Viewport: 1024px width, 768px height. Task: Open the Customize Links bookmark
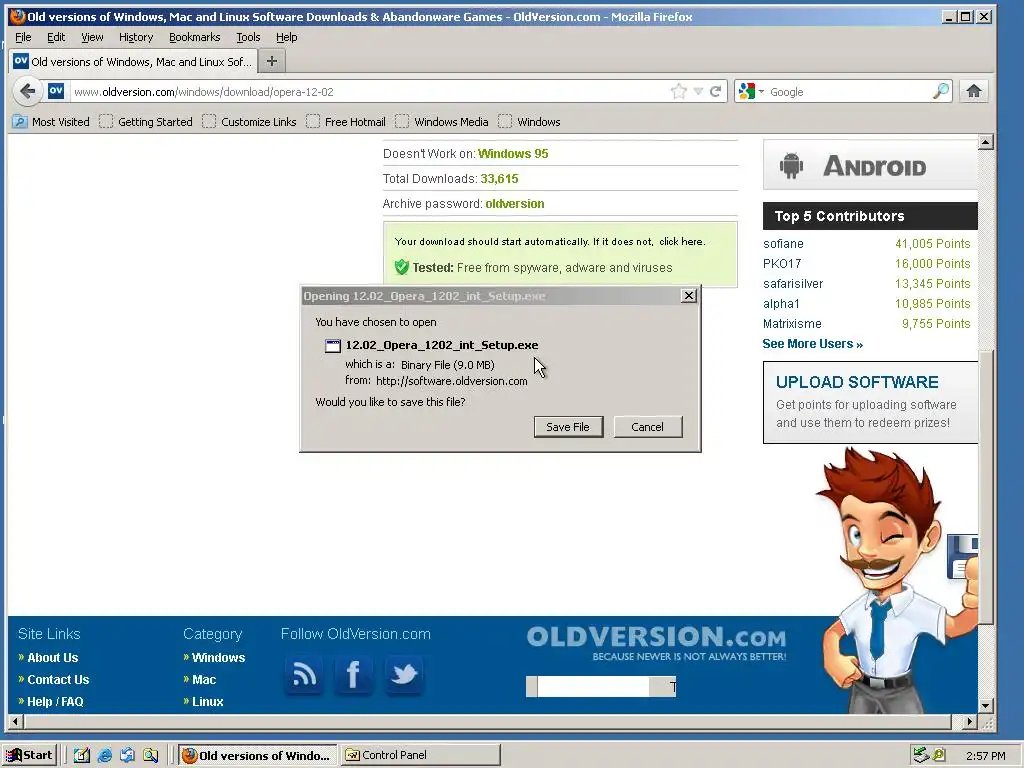[249, 121]
